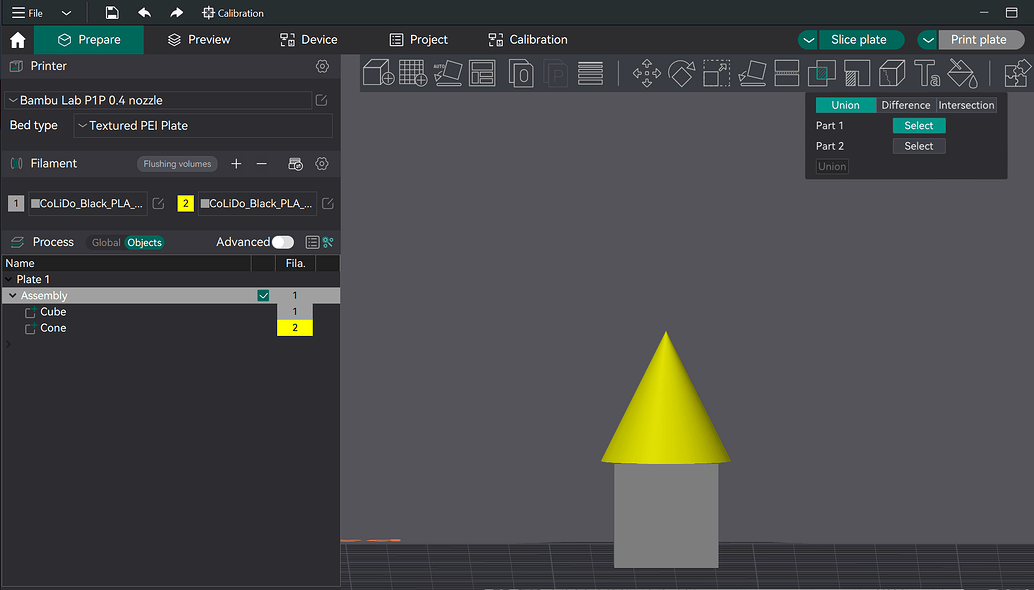Undo the last action
This screenshot has width=1034, height=590.
(144, 13)
